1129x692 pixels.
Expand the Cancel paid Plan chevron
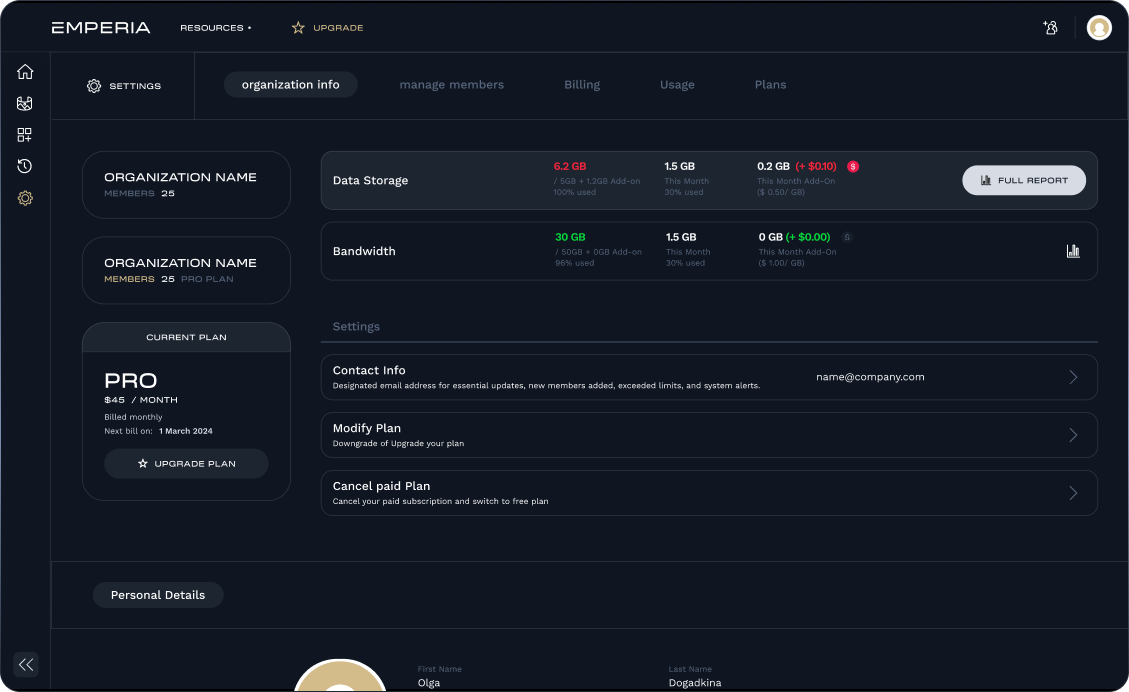1073,493
